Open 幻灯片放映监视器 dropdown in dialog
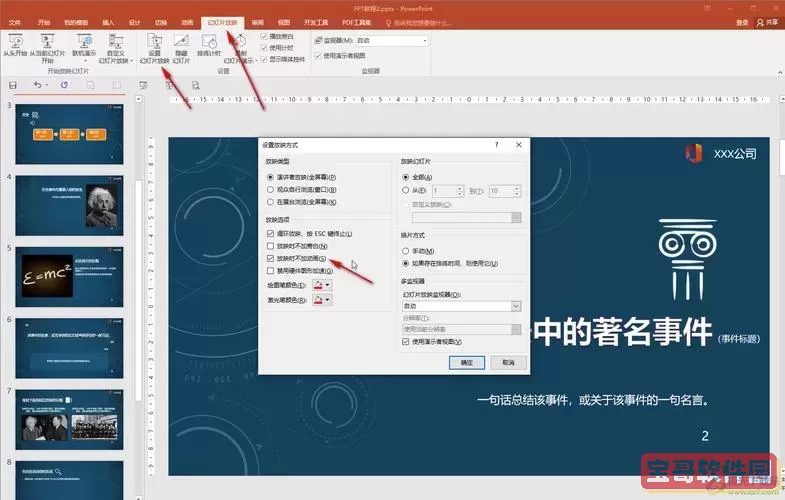 click(x=462, y=306)
